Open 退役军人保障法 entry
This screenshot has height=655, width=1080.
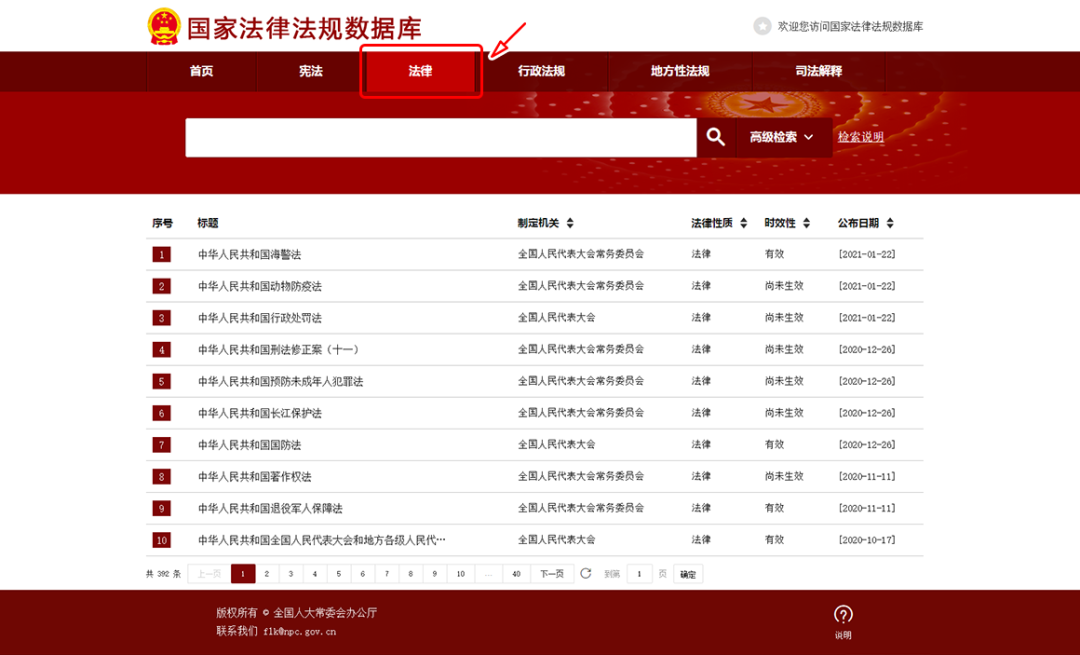[x=270, y=508]
